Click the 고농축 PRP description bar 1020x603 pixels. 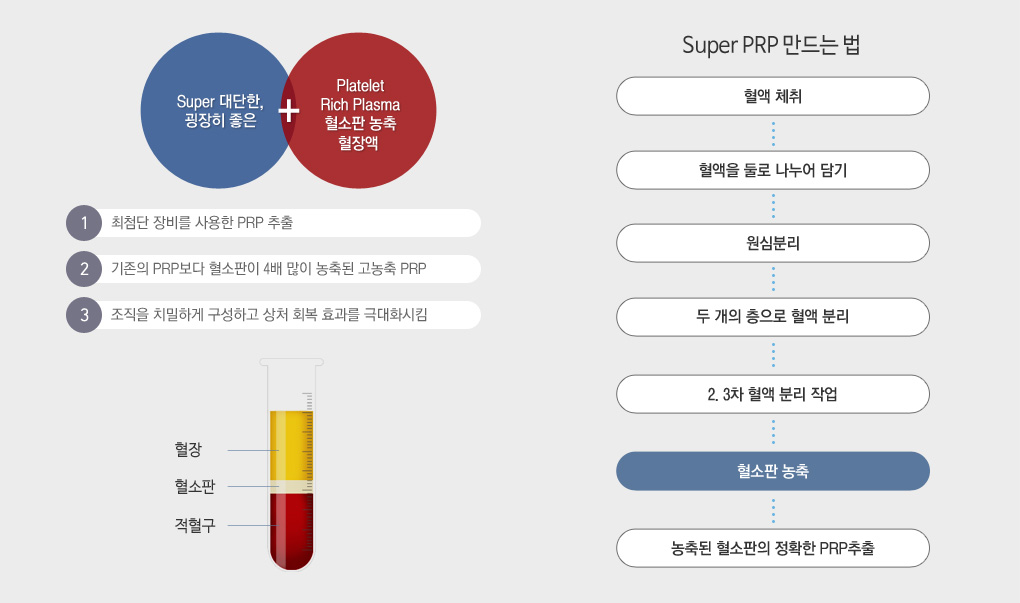pos(290,269)
